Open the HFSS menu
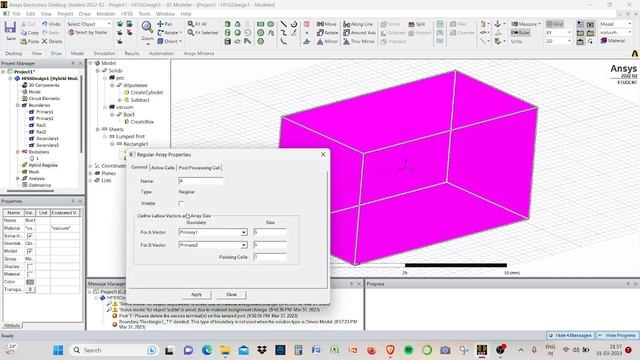Screen dimensions: 640x360 (127, 14)
